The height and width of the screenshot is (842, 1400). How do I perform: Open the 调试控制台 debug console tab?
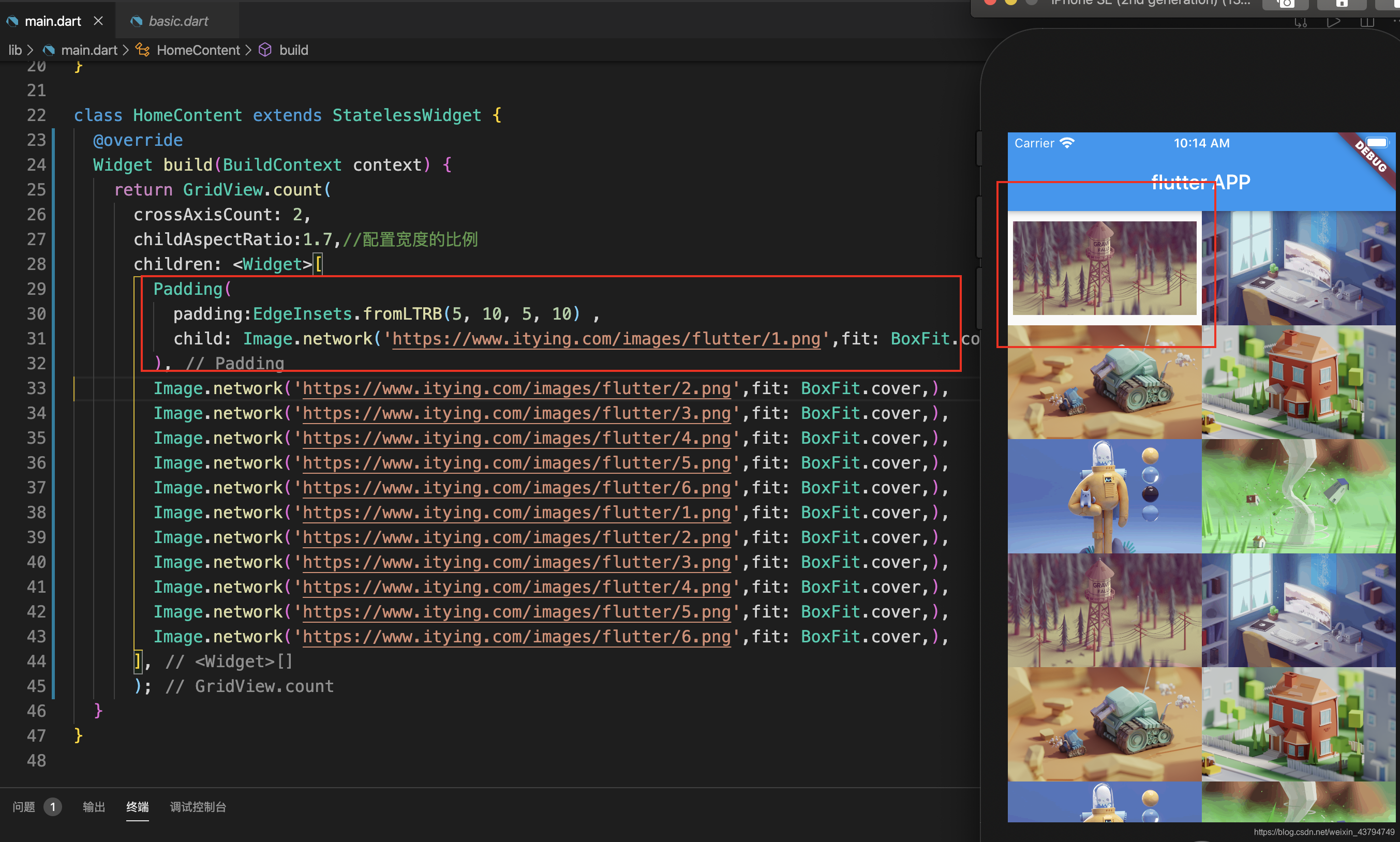[x=198, y=806]
